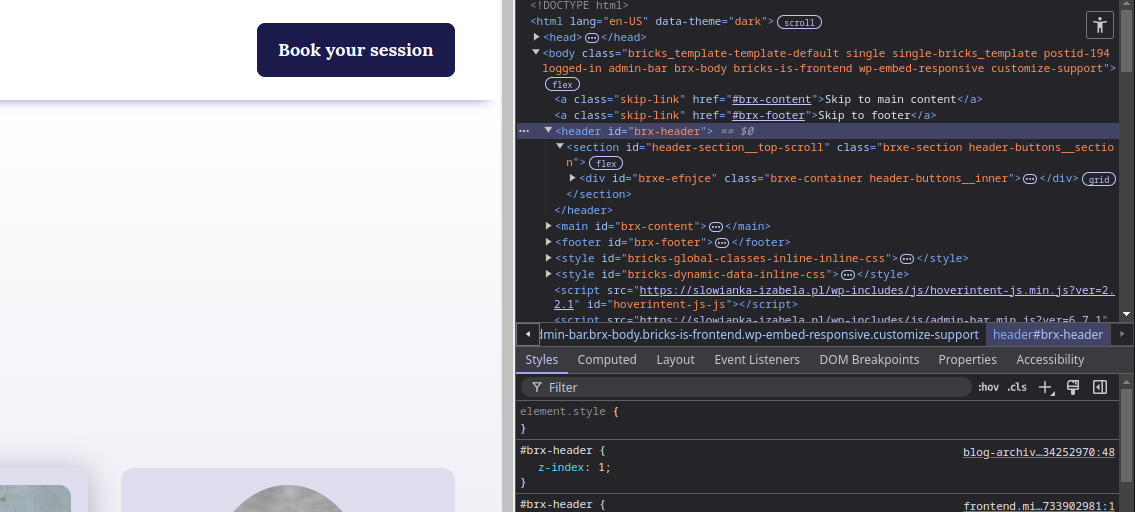Follow the #brx-content href link
The width and height of the screenshot is (1135, 512).
[772, 100]
